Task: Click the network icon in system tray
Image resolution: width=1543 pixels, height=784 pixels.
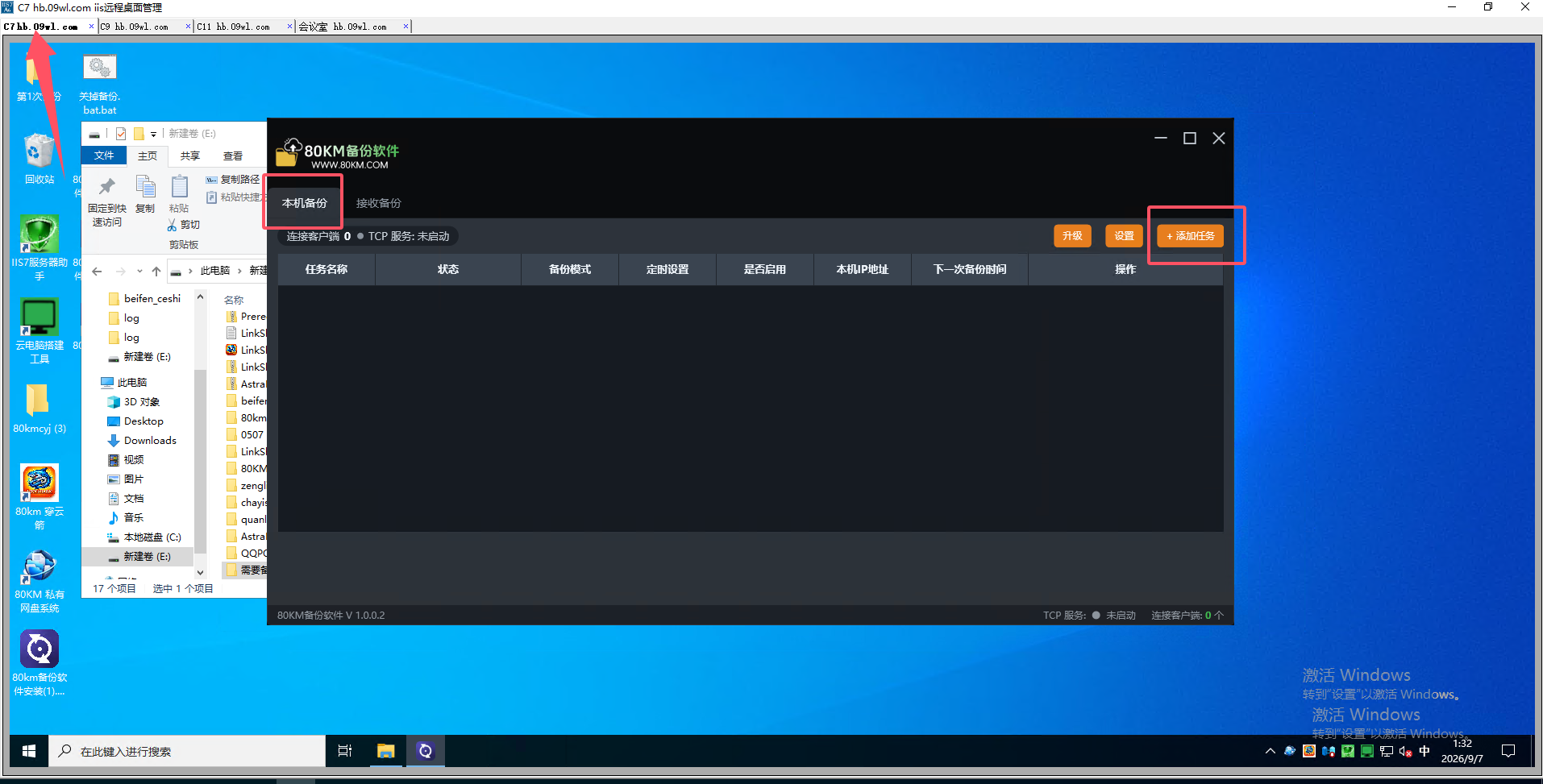Action: pos(1387,751)
